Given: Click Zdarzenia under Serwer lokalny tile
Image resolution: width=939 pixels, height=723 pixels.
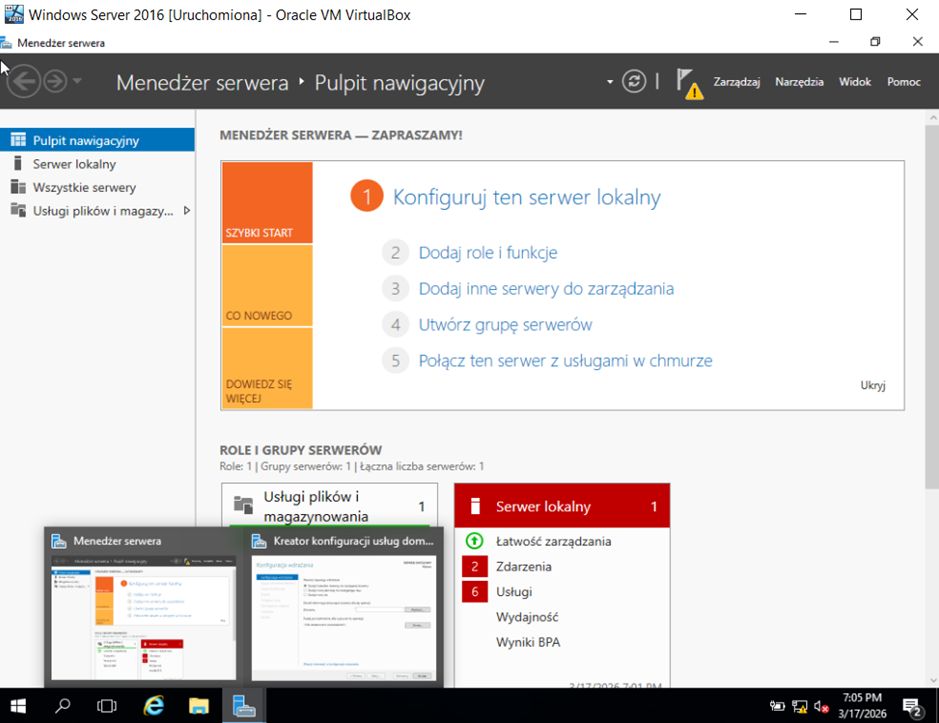Looking at the screenshot, I should click(x=524, y=567).
